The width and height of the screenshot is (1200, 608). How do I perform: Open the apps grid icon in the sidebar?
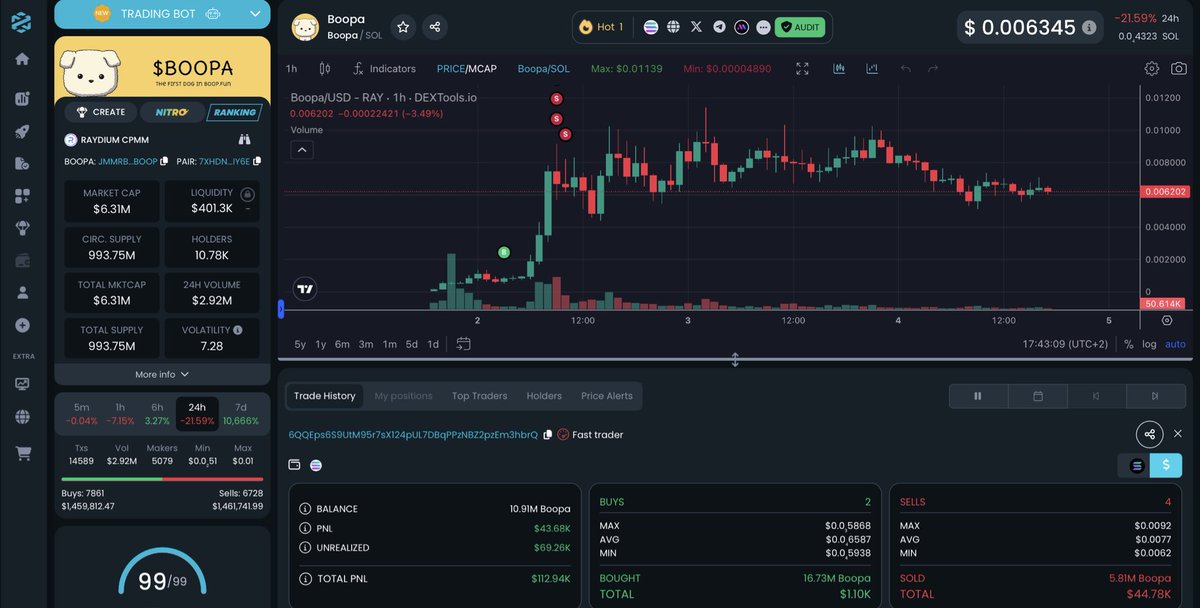click(22, 196)
